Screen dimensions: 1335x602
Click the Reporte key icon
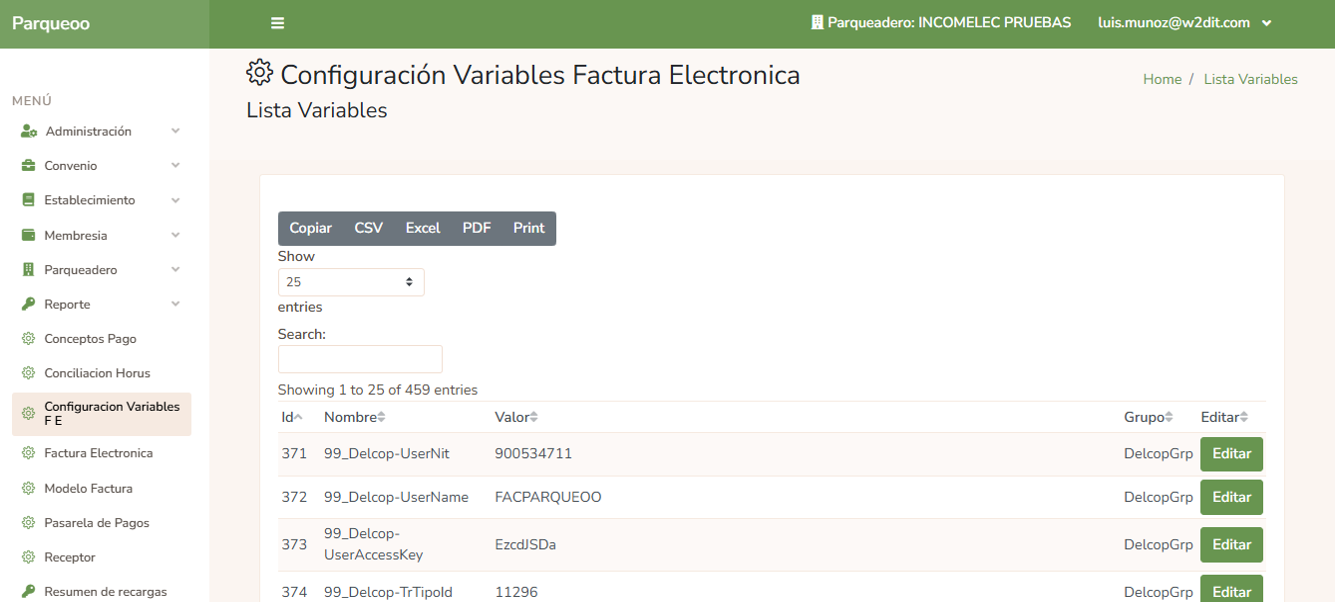28,304
